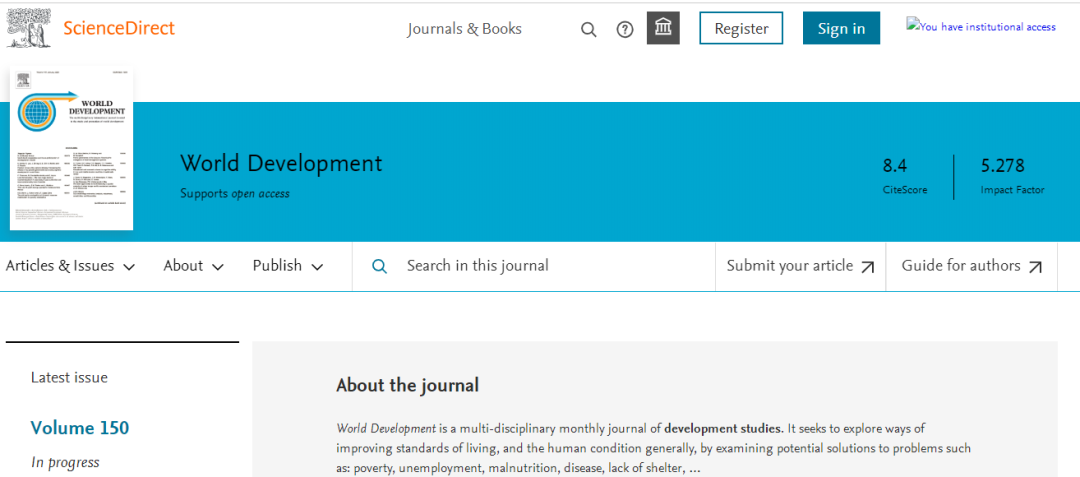Click the 8.4 CiteScore metric
Viewport: 1080px width, 477px height.
click(x=895, y=166)
